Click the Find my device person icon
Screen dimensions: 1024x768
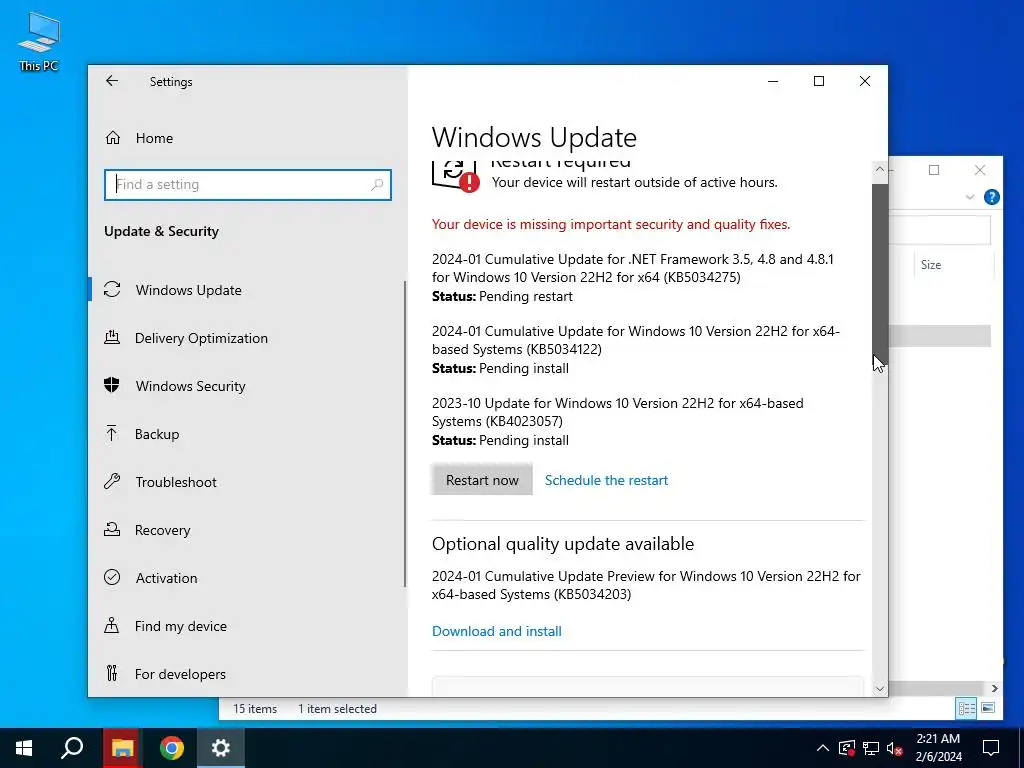click(112, 625)
